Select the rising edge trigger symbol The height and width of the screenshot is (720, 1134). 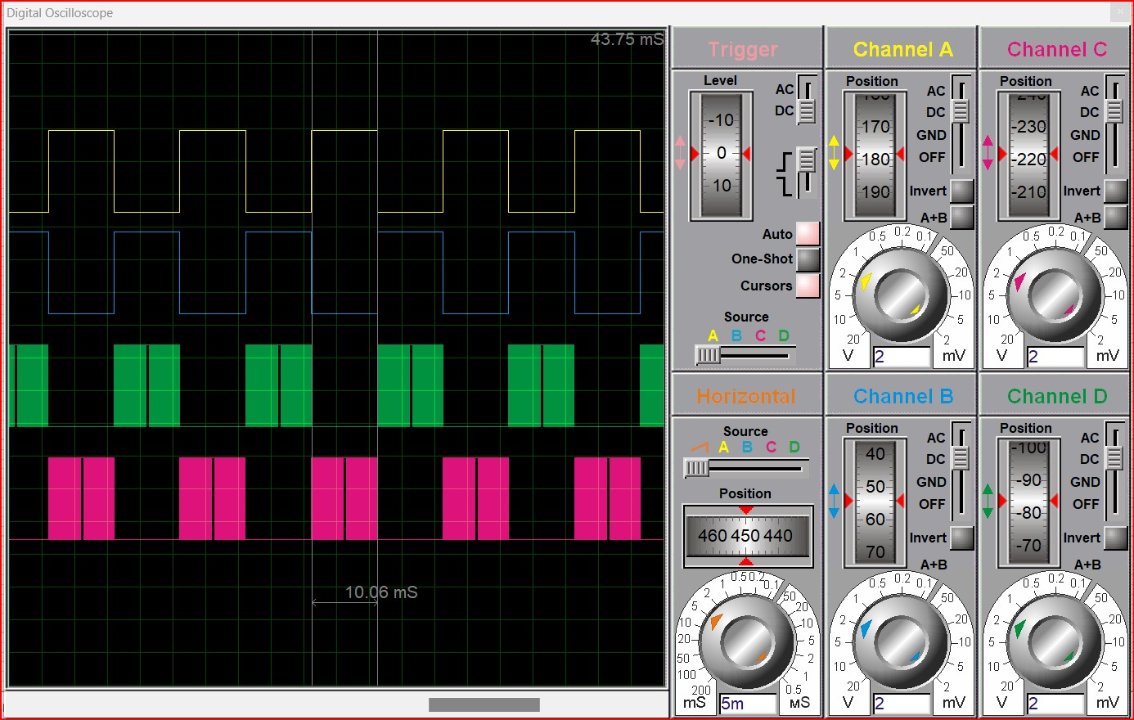784,163
